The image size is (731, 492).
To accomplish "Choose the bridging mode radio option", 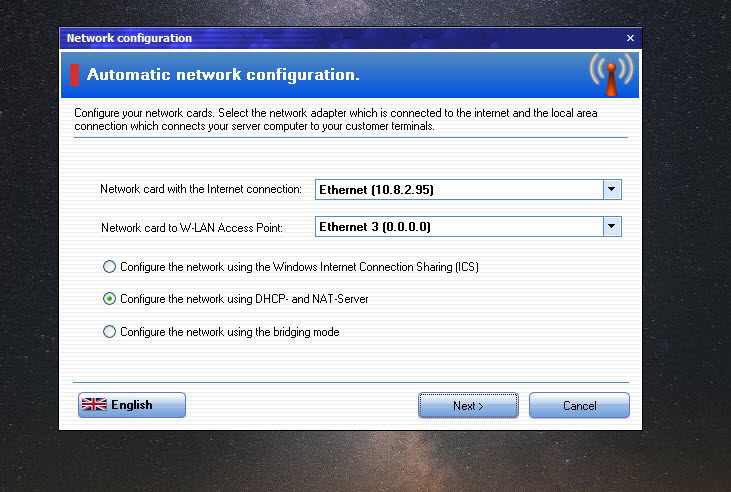I will click(109, 332).
